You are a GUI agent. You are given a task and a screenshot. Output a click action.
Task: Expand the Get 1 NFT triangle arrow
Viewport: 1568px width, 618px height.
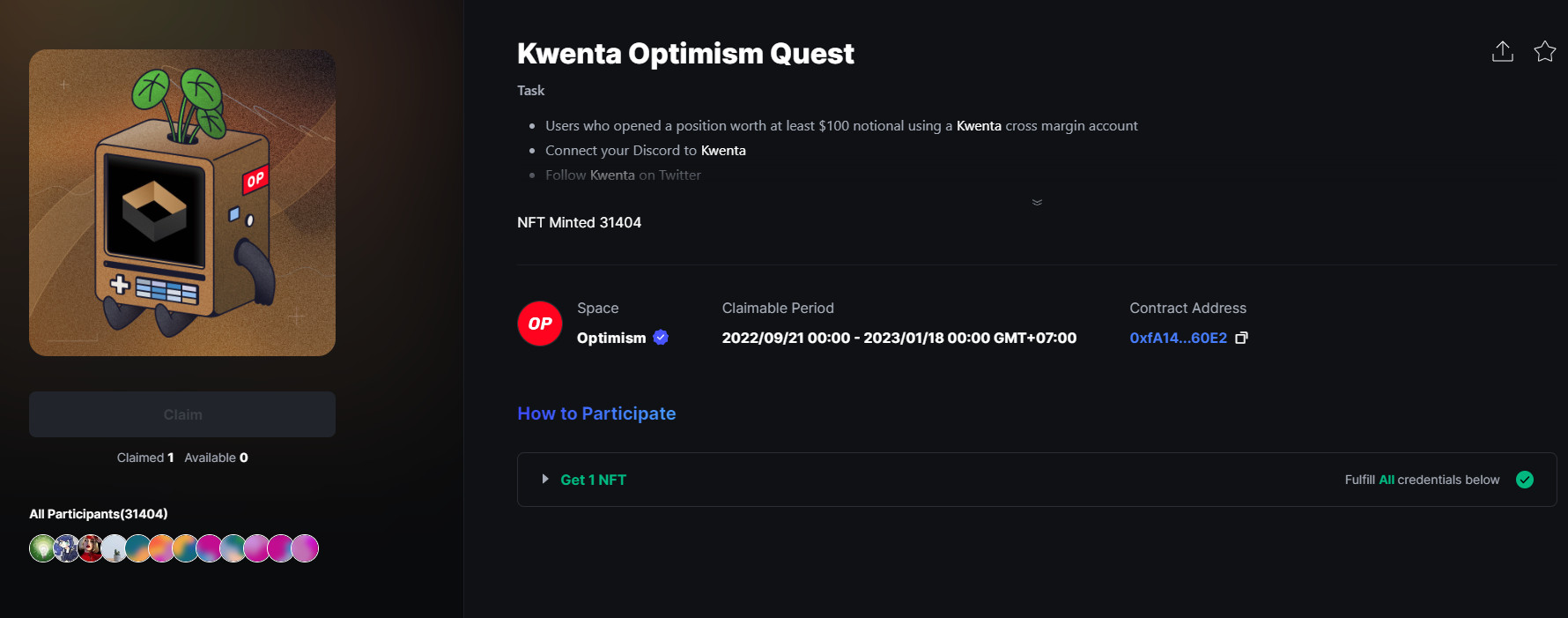pos(545,480)
